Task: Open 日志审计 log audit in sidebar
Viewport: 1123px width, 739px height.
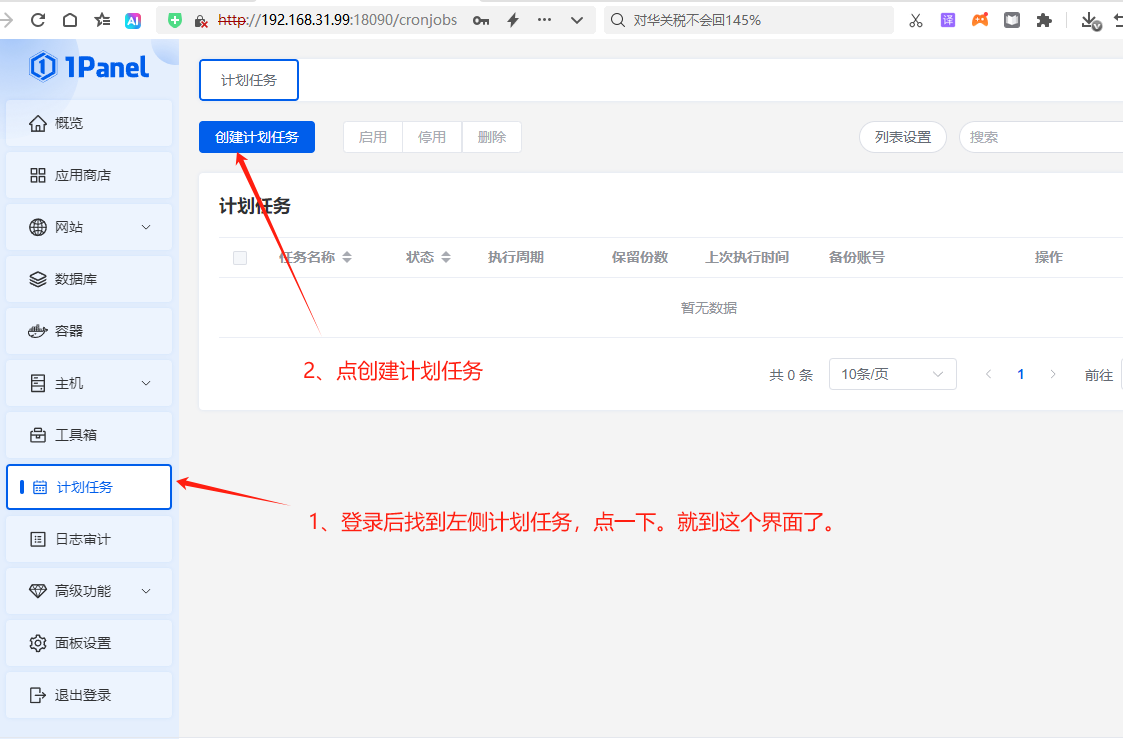Action: click(89, 539)
